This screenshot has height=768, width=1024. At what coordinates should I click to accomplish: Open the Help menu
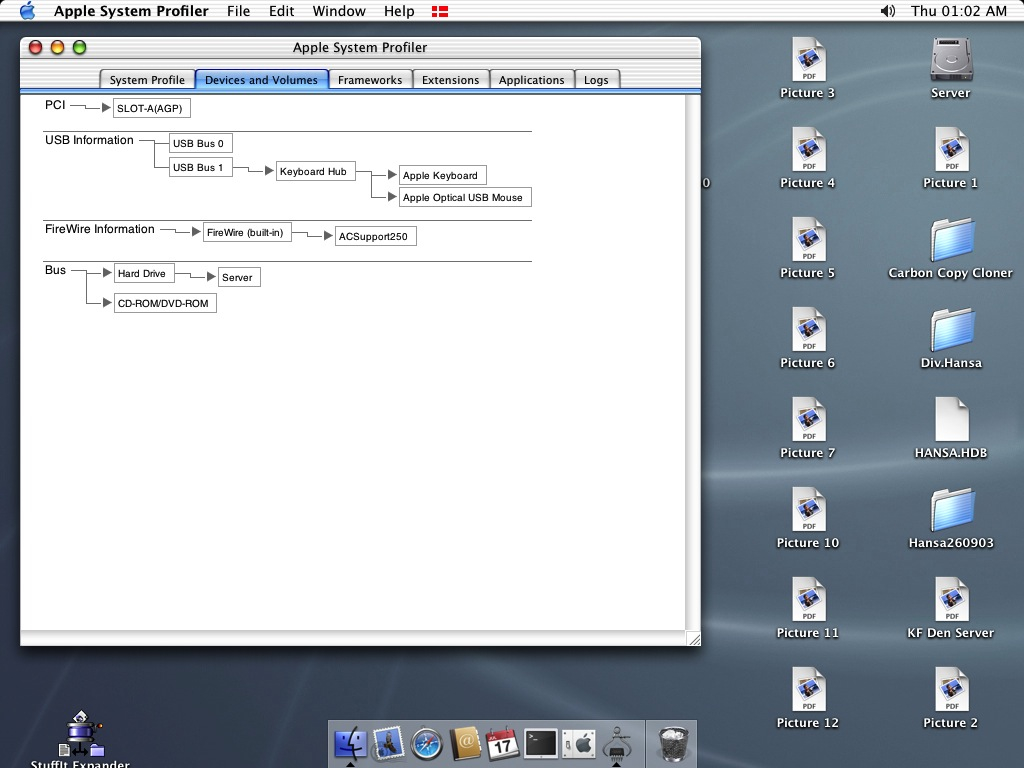tap(399, 11)
